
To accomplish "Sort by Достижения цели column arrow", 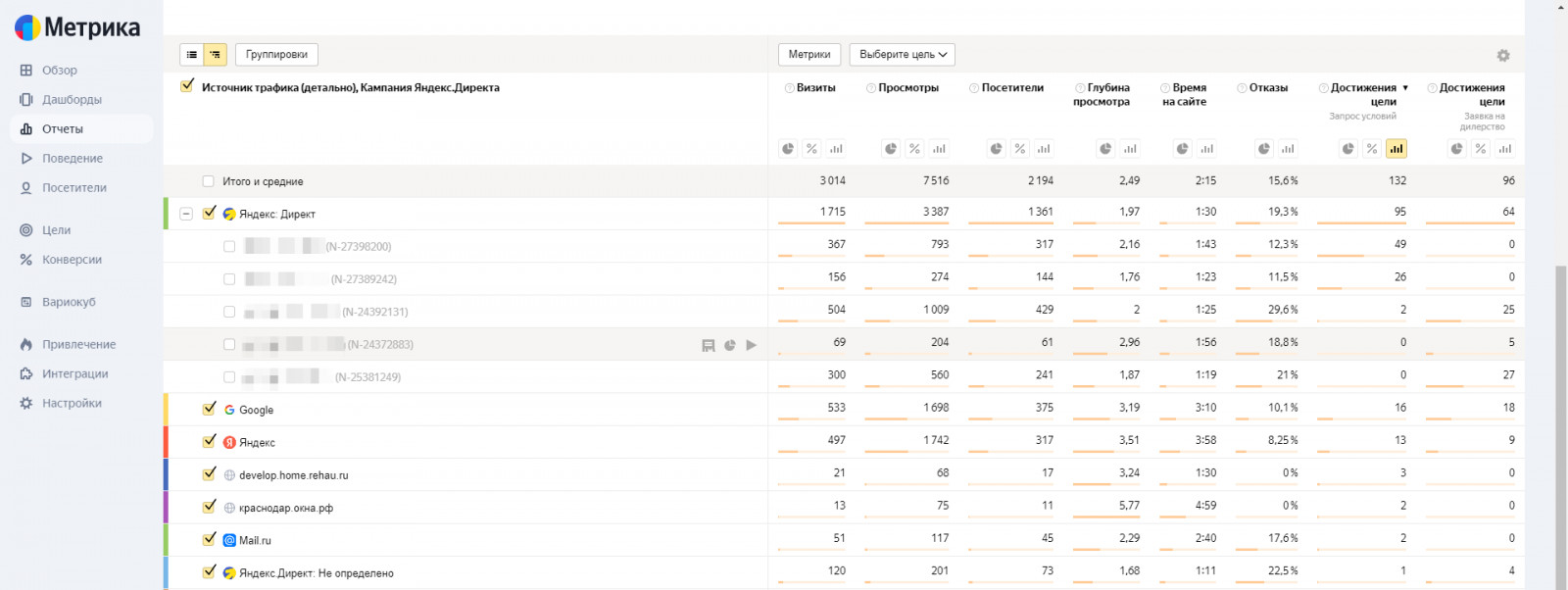I will [1405, 88].
